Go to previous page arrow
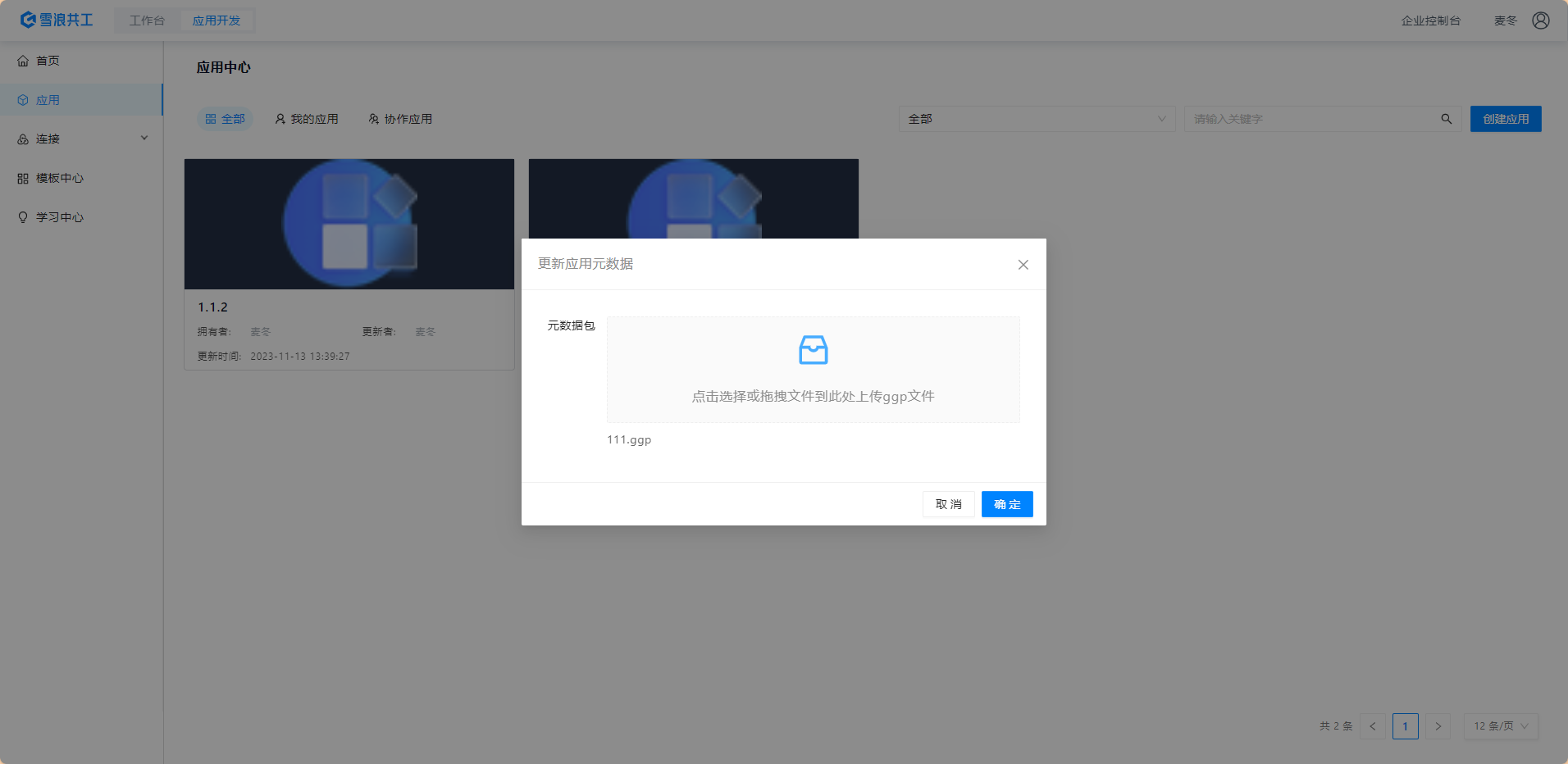 [1373, 726]
